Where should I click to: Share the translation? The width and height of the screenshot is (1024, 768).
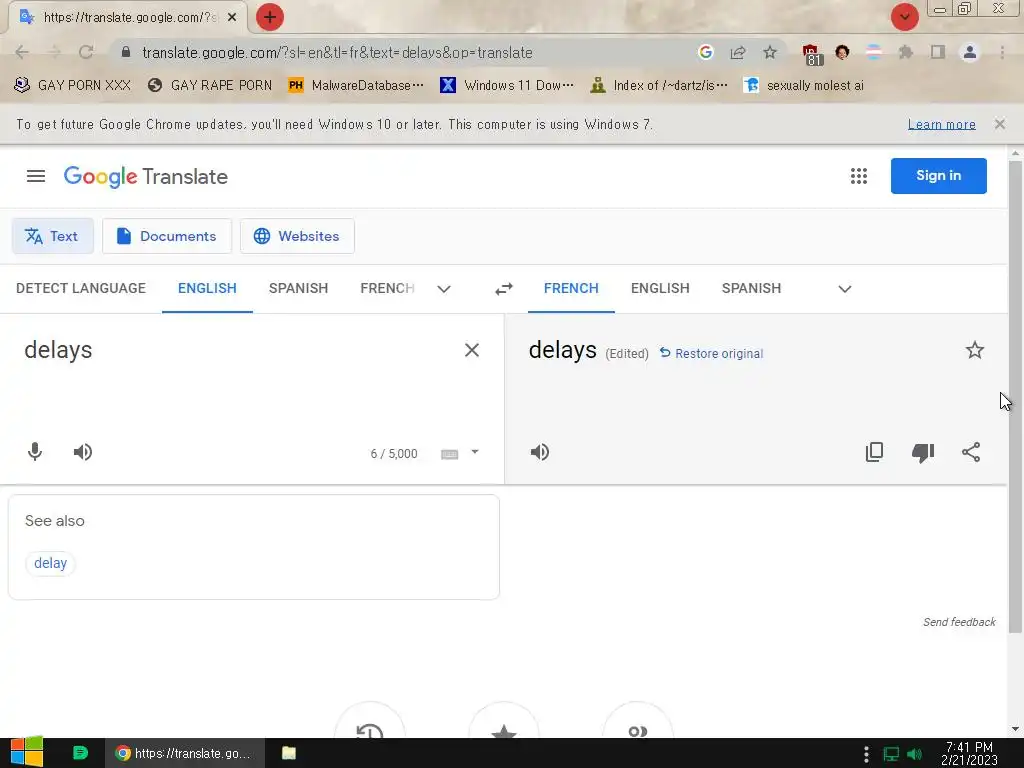[x=971, y=452]
